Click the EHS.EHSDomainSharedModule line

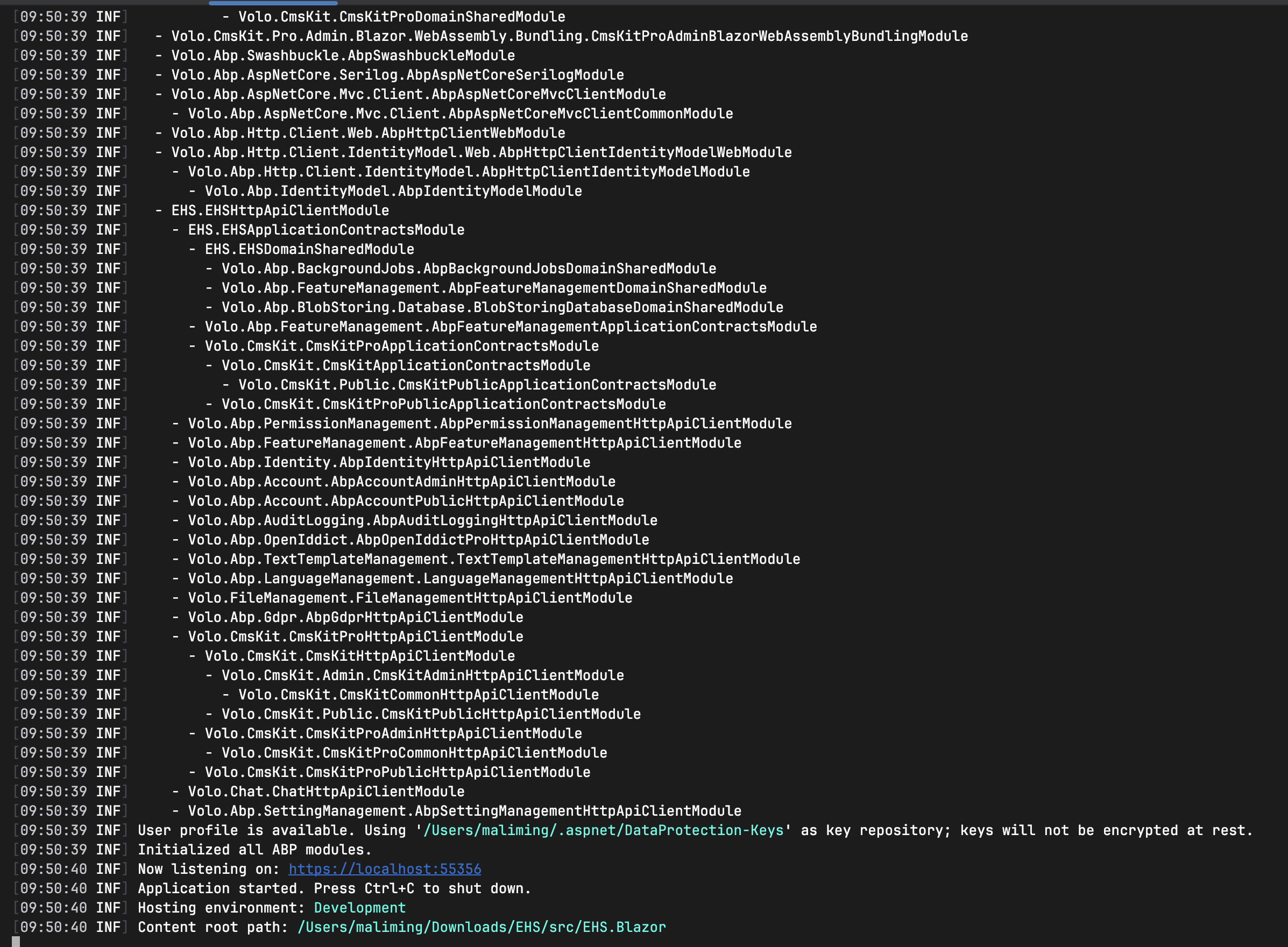pos(309,249)
